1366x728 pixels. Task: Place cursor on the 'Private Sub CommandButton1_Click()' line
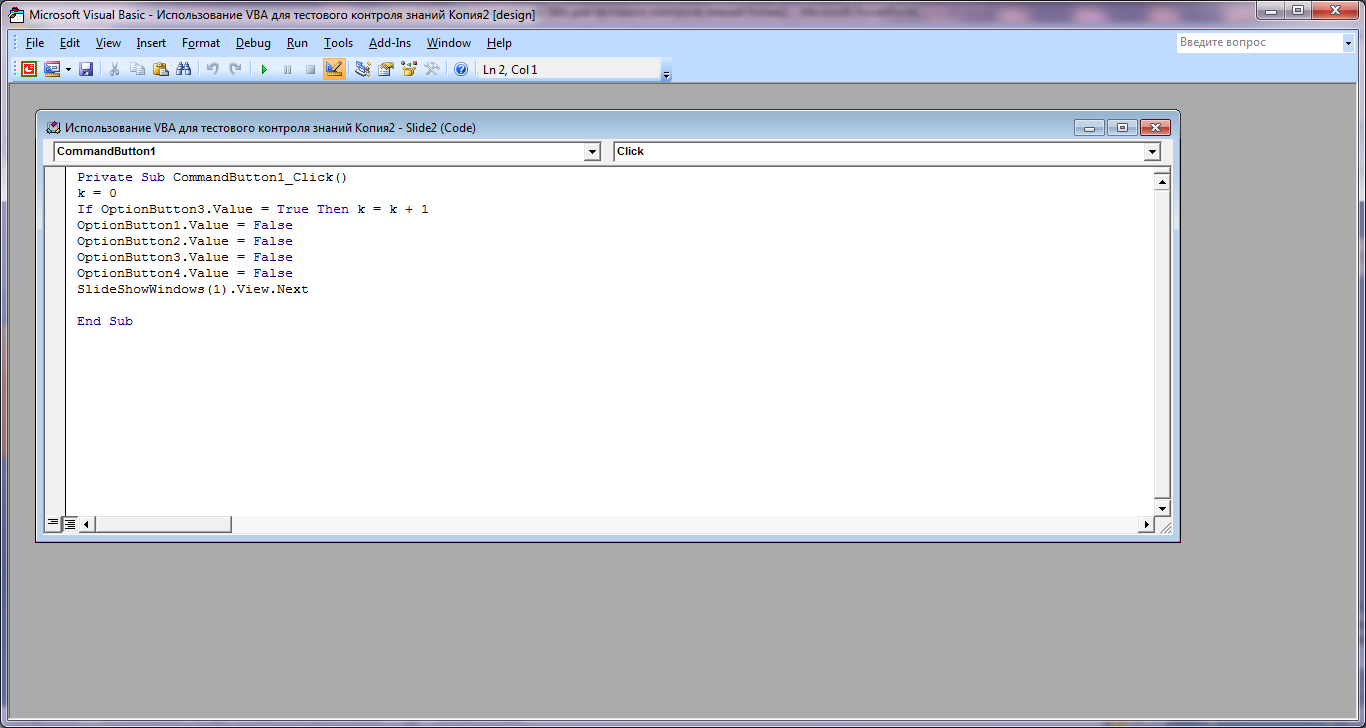212,177
